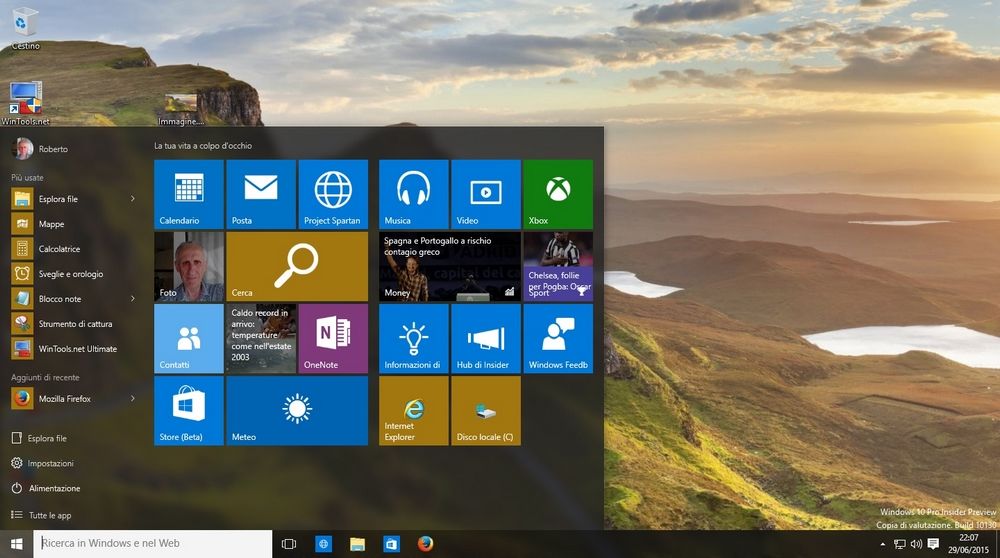Viewport: 1000px width, 558px height.
Task: Select Calcolatrice in most used list
Action: coord(59,249)
